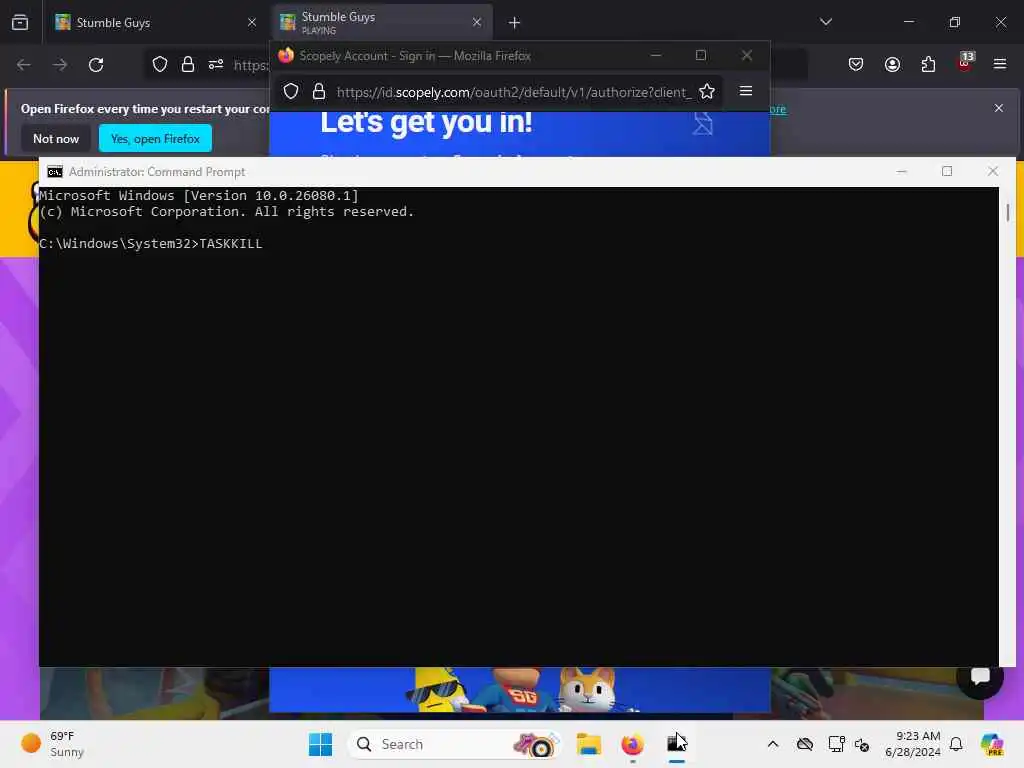1024x768 pixels.
Task: Switch to Firefox from taskbar
Action: [x=632, y=744]
